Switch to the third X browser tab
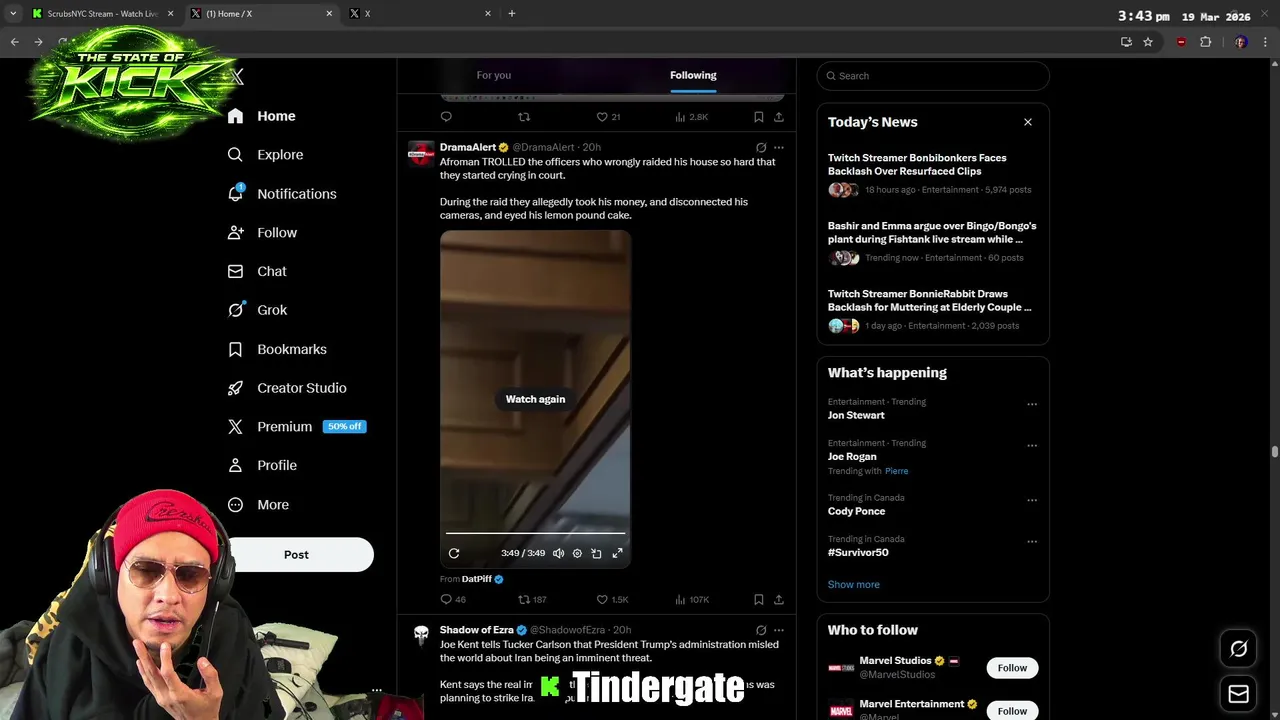 pos(420,14)
